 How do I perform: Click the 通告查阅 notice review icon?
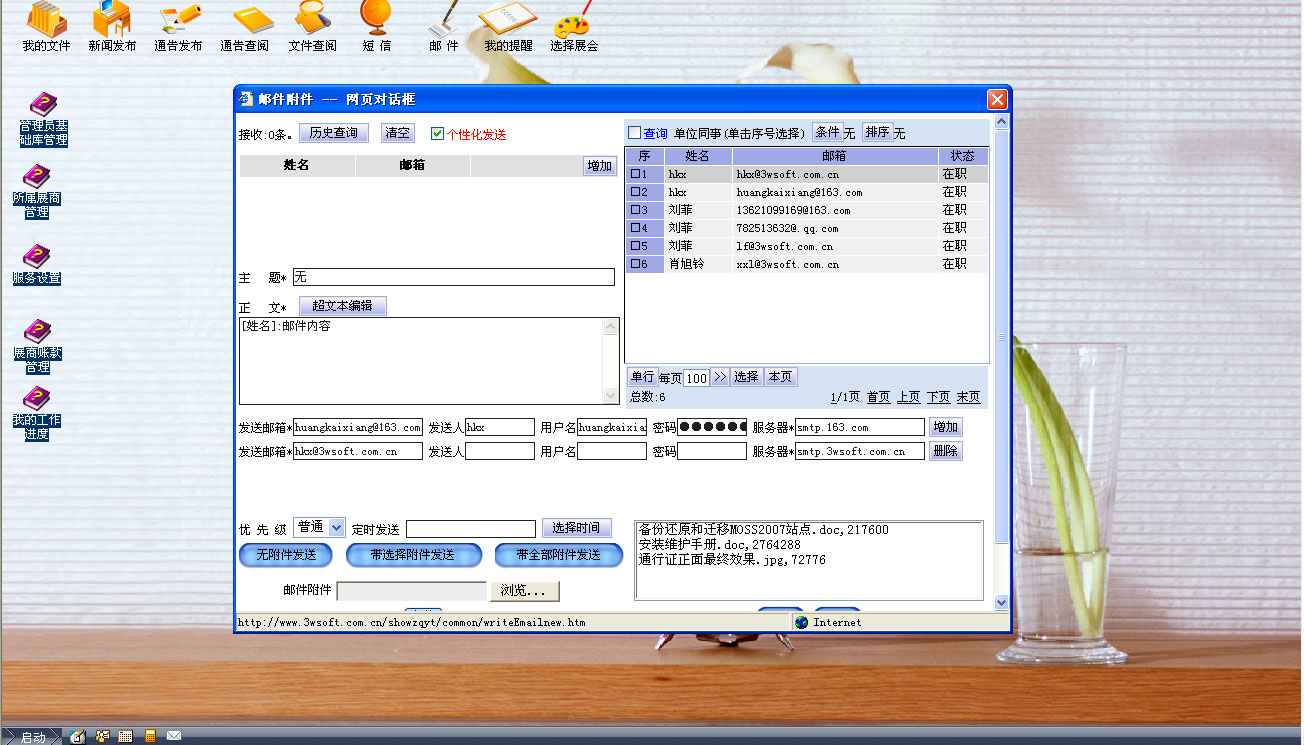[x=244, y=24]
